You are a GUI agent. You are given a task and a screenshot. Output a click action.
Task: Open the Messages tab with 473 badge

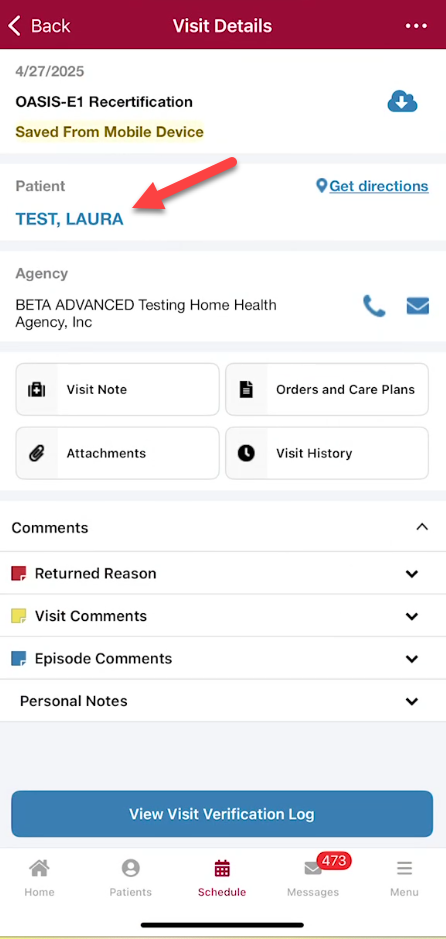point(313,877)
